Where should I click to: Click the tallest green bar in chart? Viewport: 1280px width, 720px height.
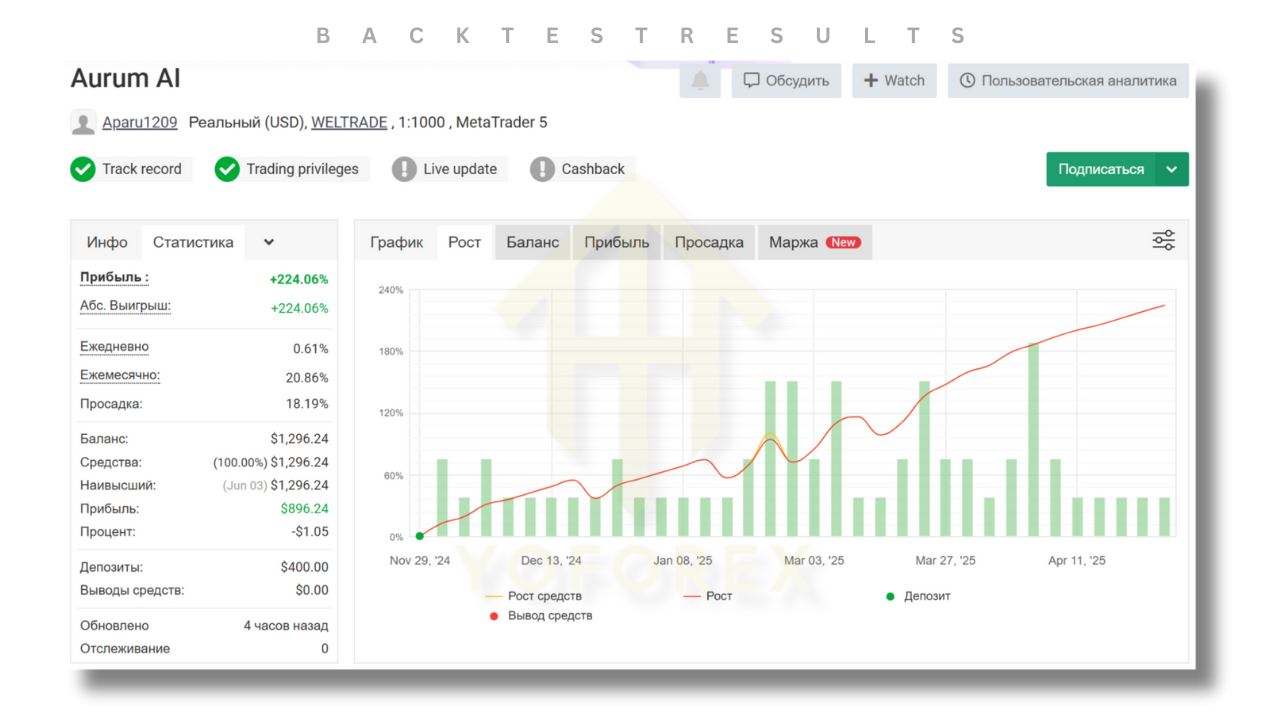[x=1033, y=440]
